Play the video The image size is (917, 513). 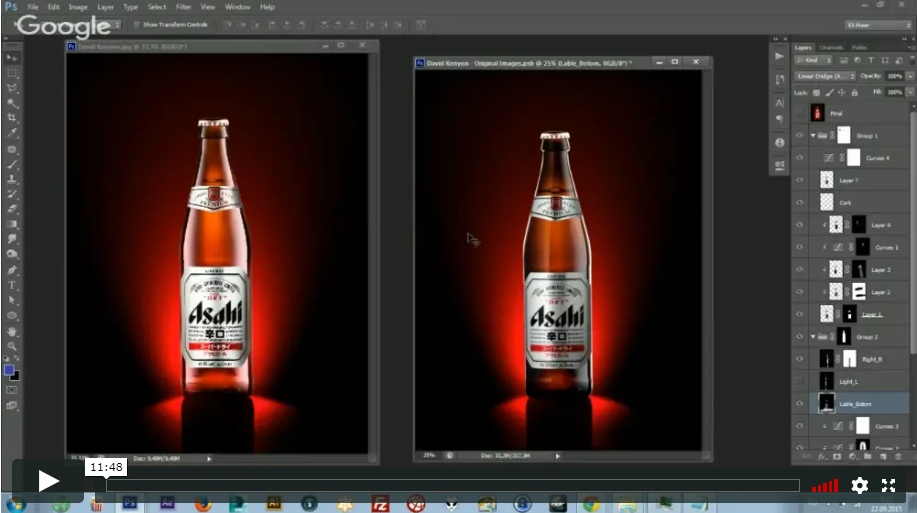pyautogui.click(x=48, y=481)
